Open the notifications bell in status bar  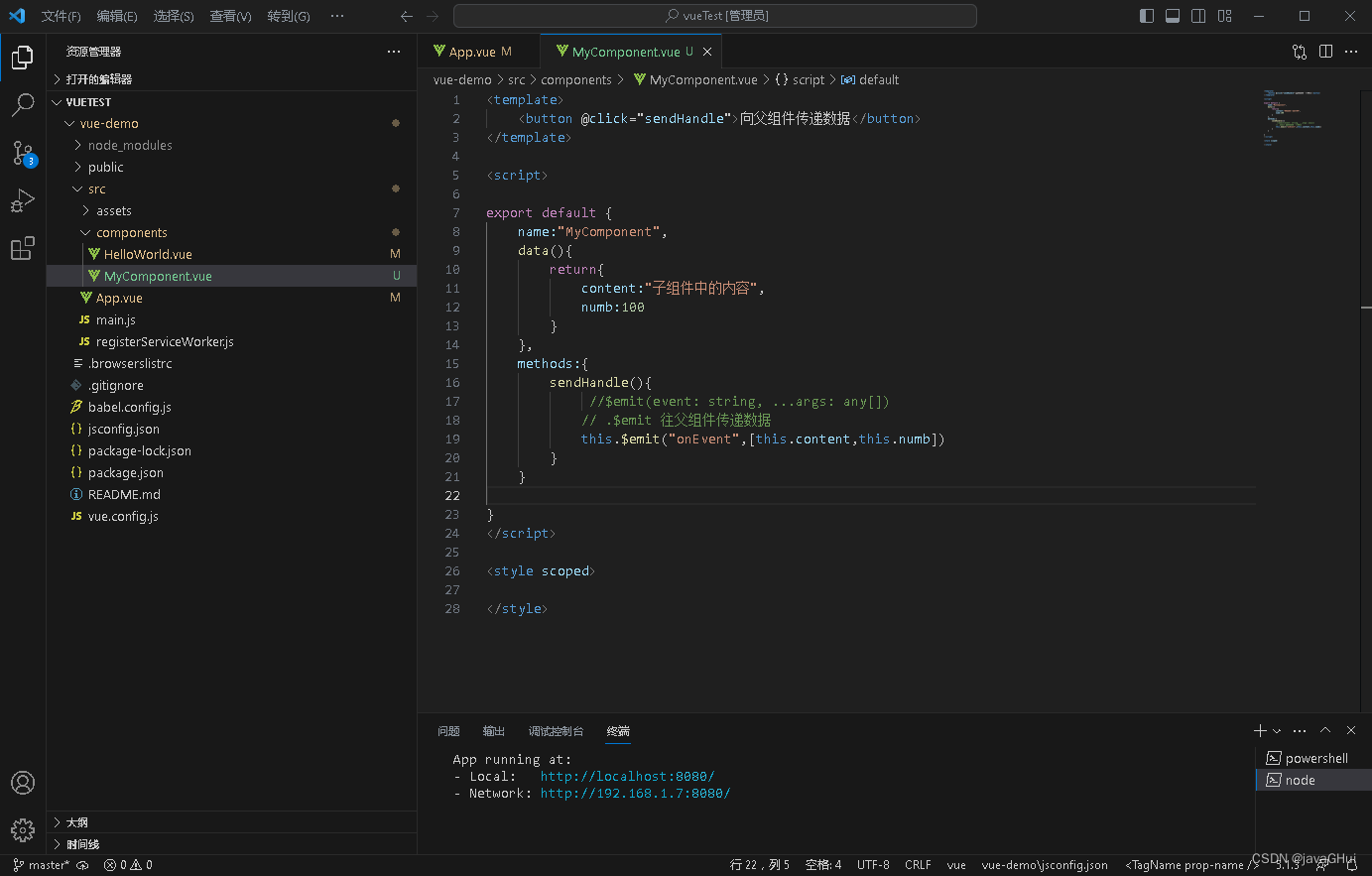(1350, 864)
